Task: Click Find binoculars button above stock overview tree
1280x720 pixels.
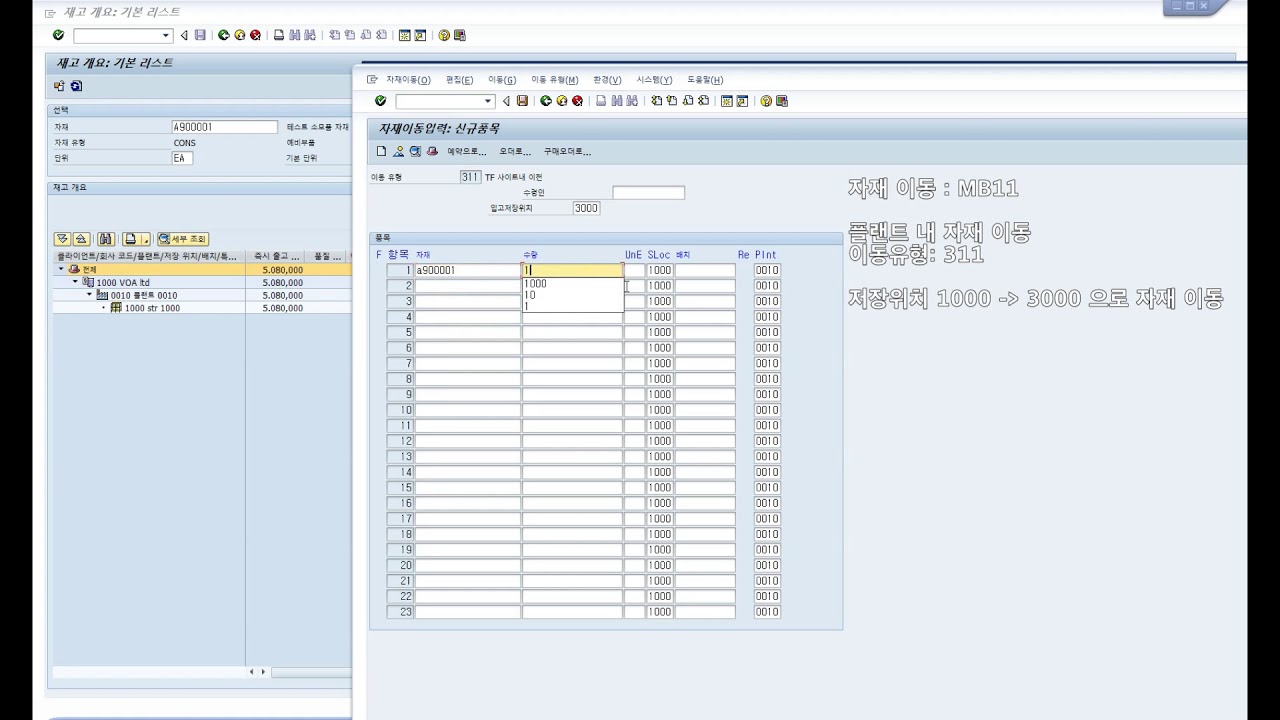Action: 105,239
